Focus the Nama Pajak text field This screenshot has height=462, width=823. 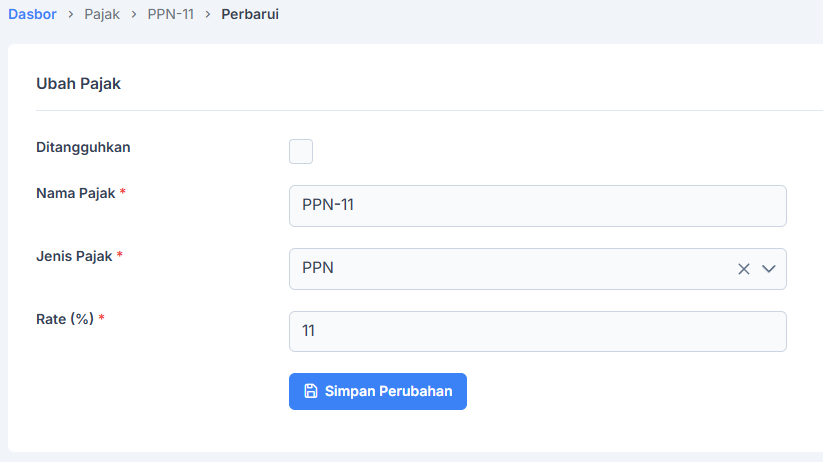(537, 206)
